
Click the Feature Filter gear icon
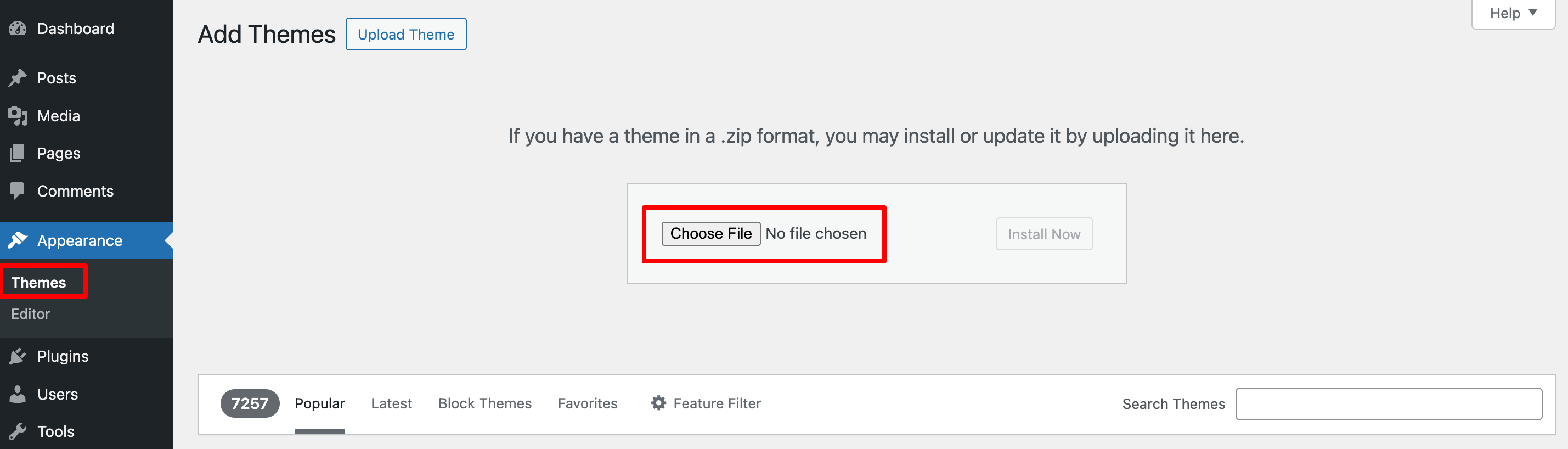point(658,403)
